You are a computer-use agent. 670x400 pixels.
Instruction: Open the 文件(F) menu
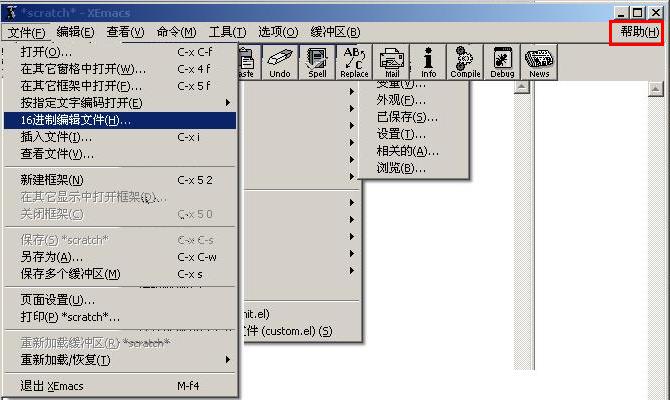[26, 32]
